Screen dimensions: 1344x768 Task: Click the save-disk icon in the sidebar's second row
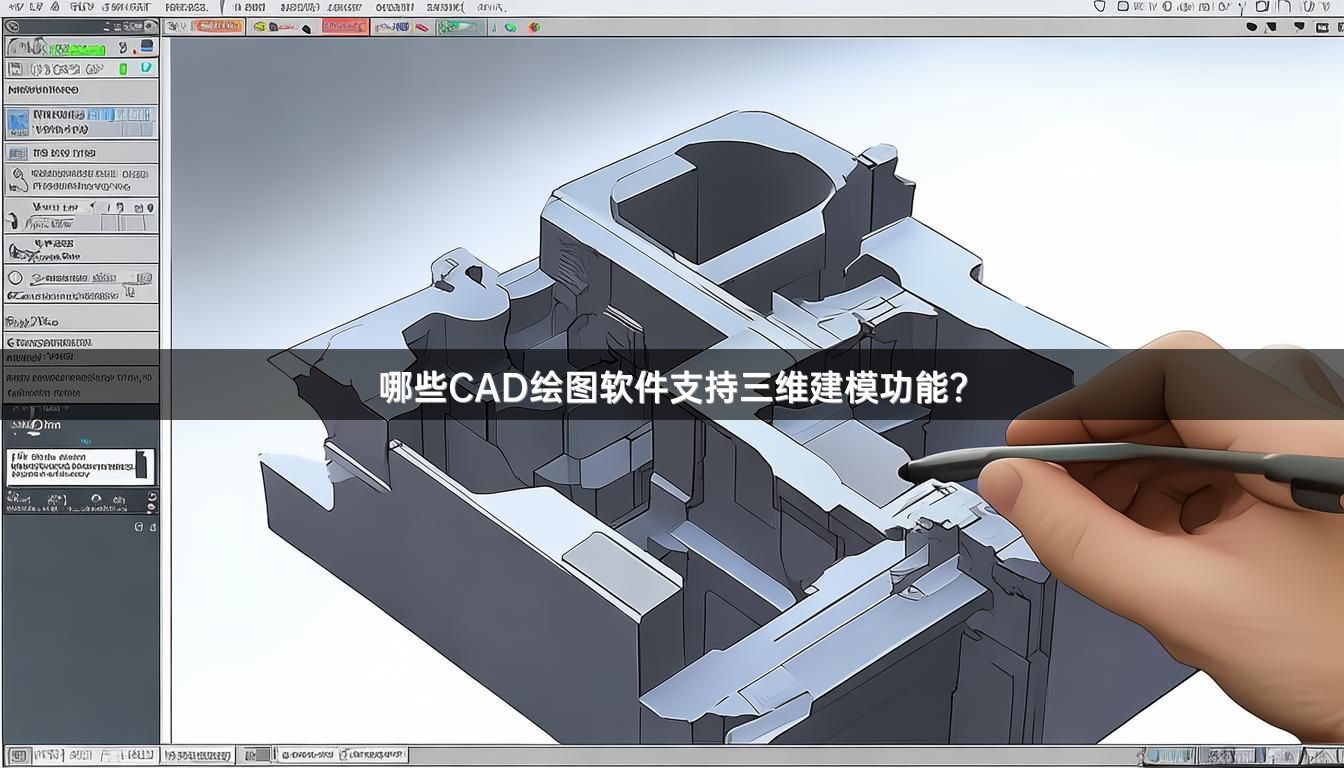pos(15,69)
